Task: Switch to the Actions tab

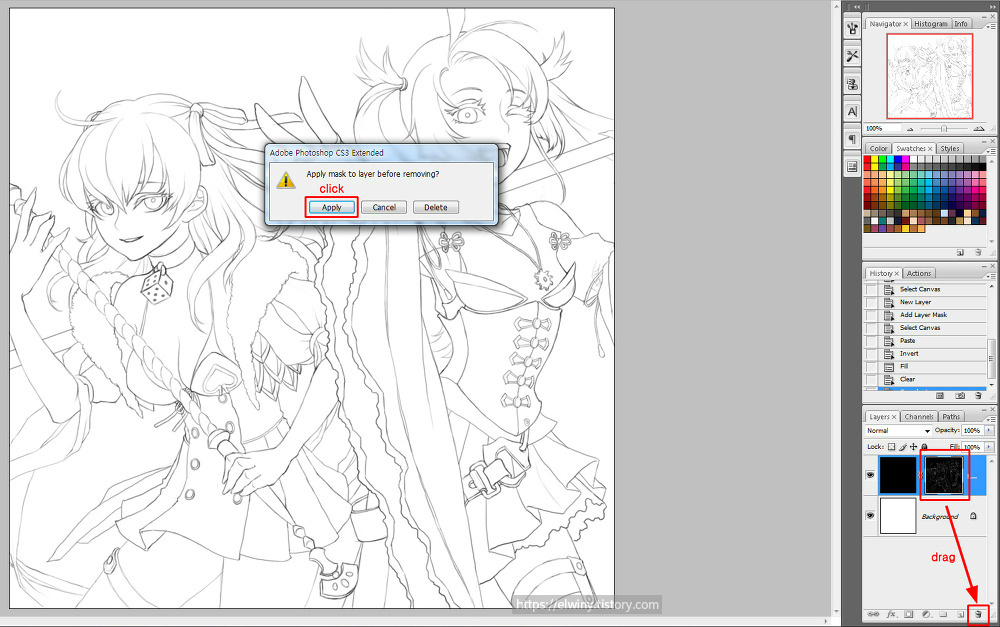Action: (x=919, y=273)
